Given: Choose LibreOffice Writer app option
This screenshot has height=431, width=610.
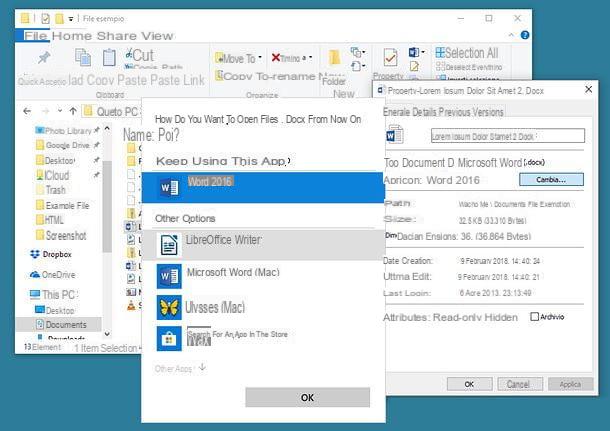Looking at the screenshot, I should [263, 245].
